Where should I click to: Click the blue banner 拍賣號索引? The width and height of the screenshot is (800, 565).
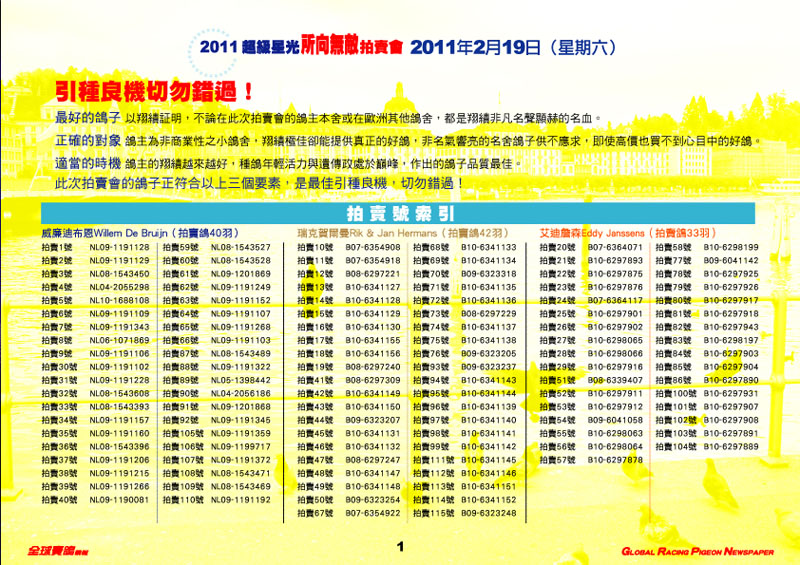click(398, 213)
